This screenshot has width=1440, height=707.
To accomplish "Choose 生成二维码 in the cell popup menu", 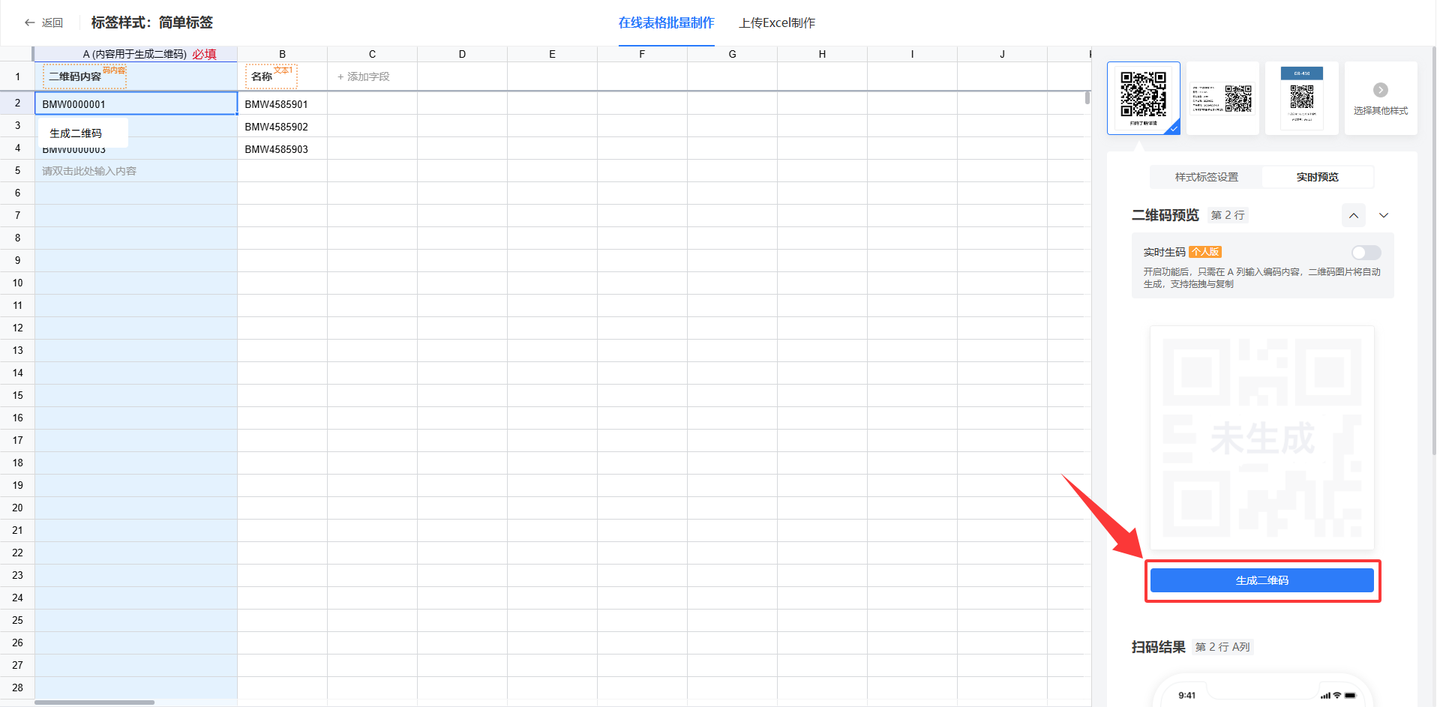I will pyautogui.click(x=76, y=133).
